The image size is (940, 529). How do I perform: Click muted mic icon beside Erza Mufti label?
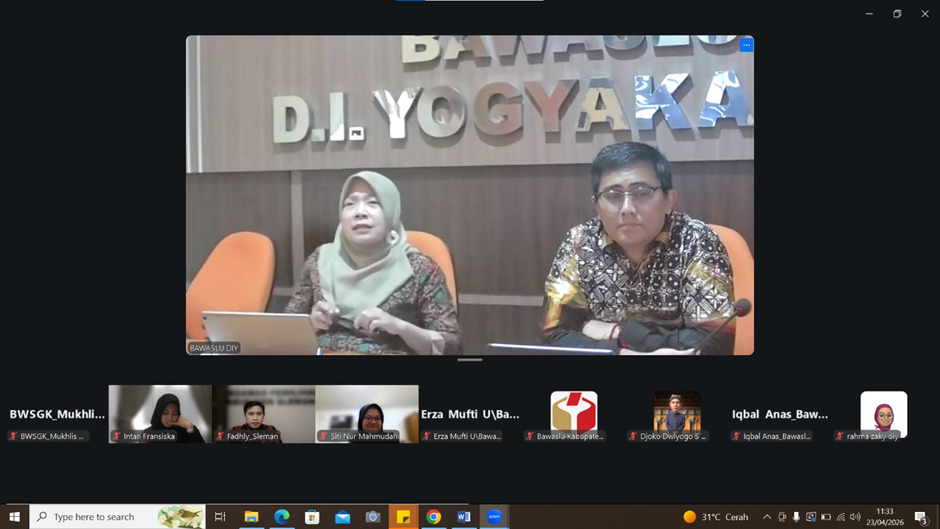[x=427, y=436]
